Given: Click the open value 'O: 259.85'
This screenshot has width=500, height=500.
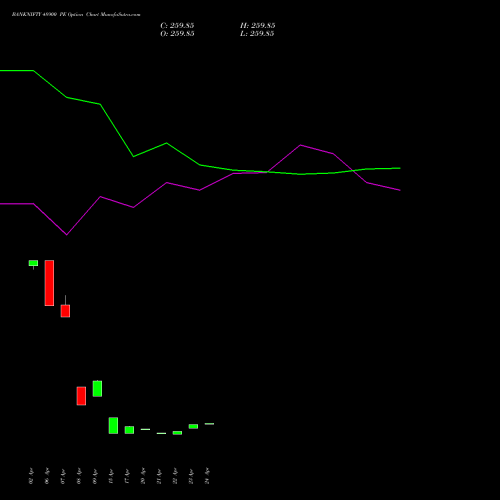Looking at the screenshot, I should 177,34.
